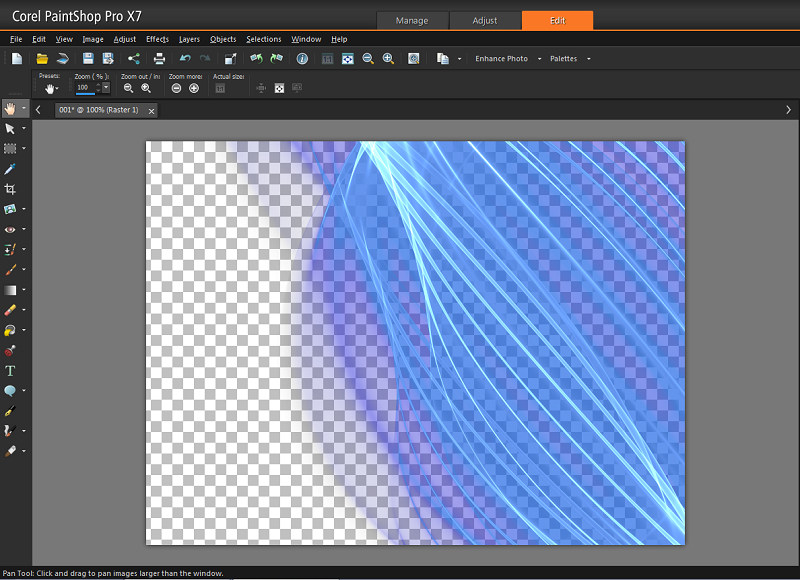Select the Text tool

point(10,371)
